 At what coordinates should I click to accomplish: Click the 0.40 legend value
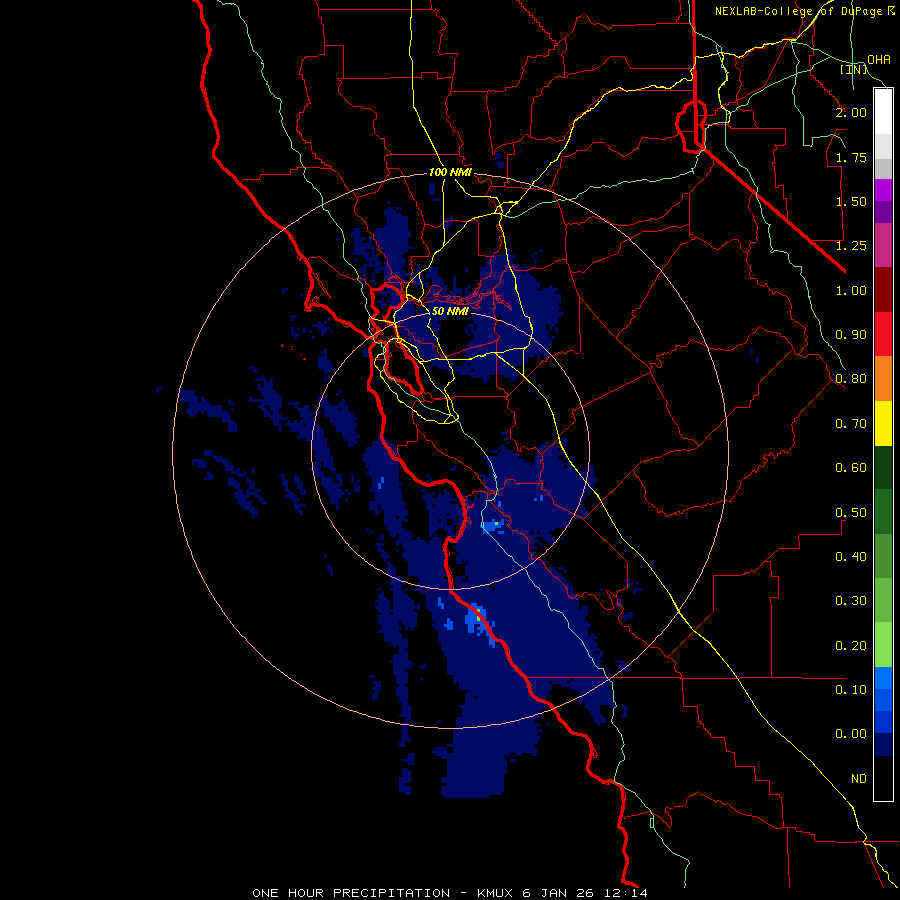tap(851, 557)
